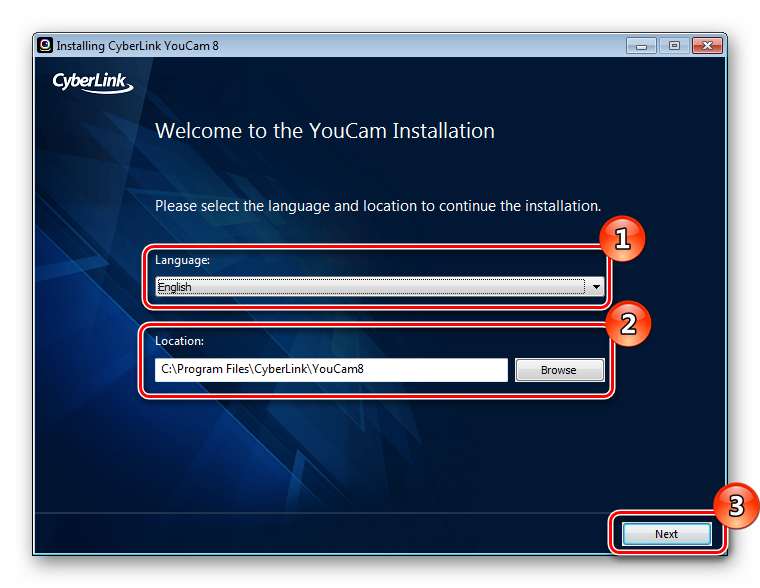Select the English language combo box
This screenshot has width=760, height=588.
380,286
